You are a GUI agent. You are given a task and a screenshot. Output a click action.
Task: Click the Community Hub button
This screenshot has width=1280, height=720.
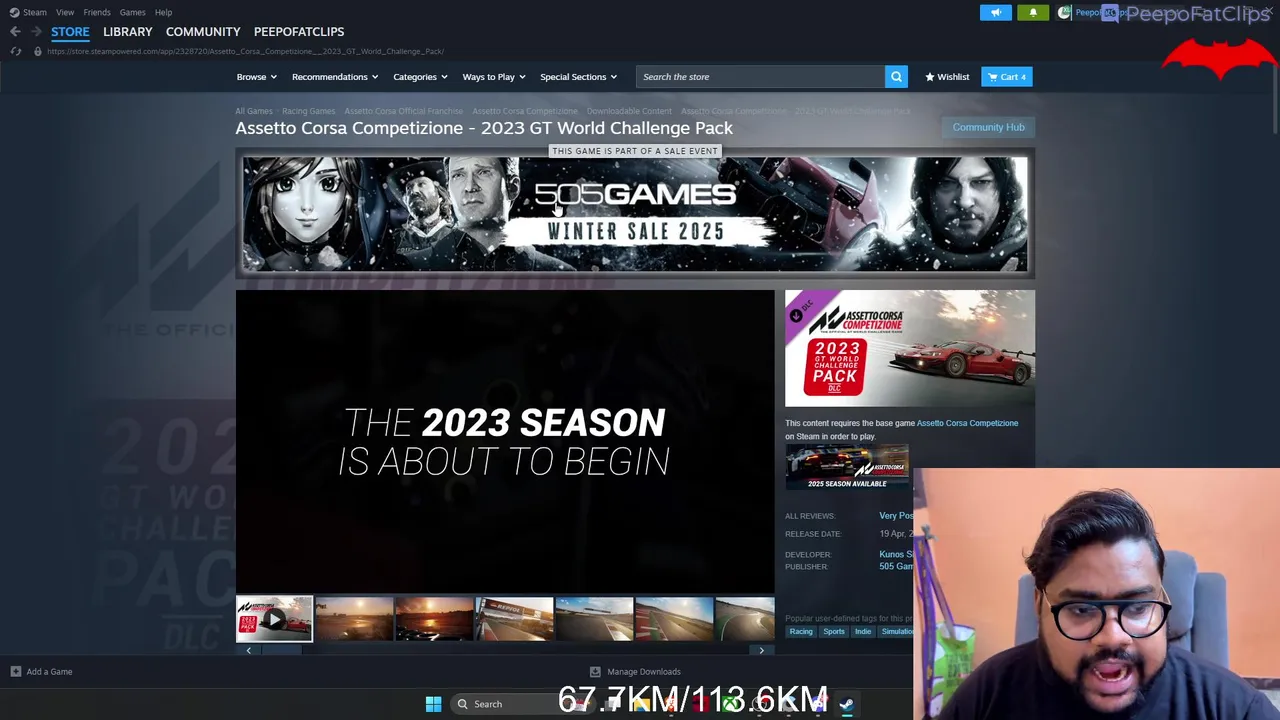tap(988, 127)
